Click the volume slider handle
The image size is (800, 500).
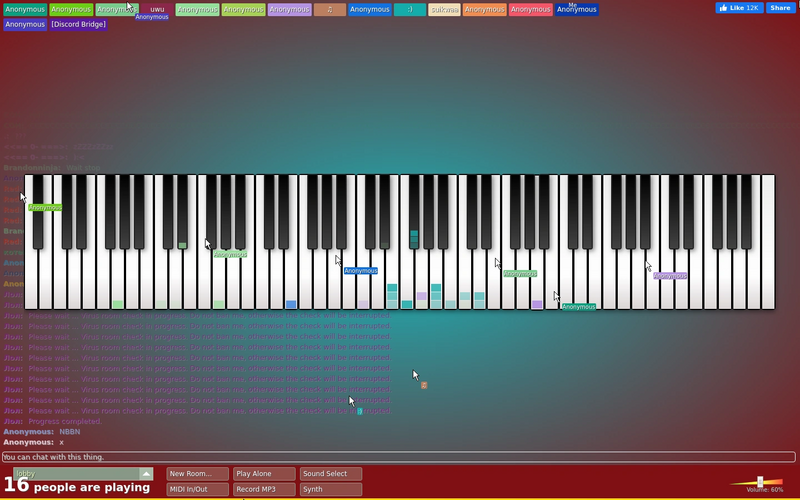(760, 482)
